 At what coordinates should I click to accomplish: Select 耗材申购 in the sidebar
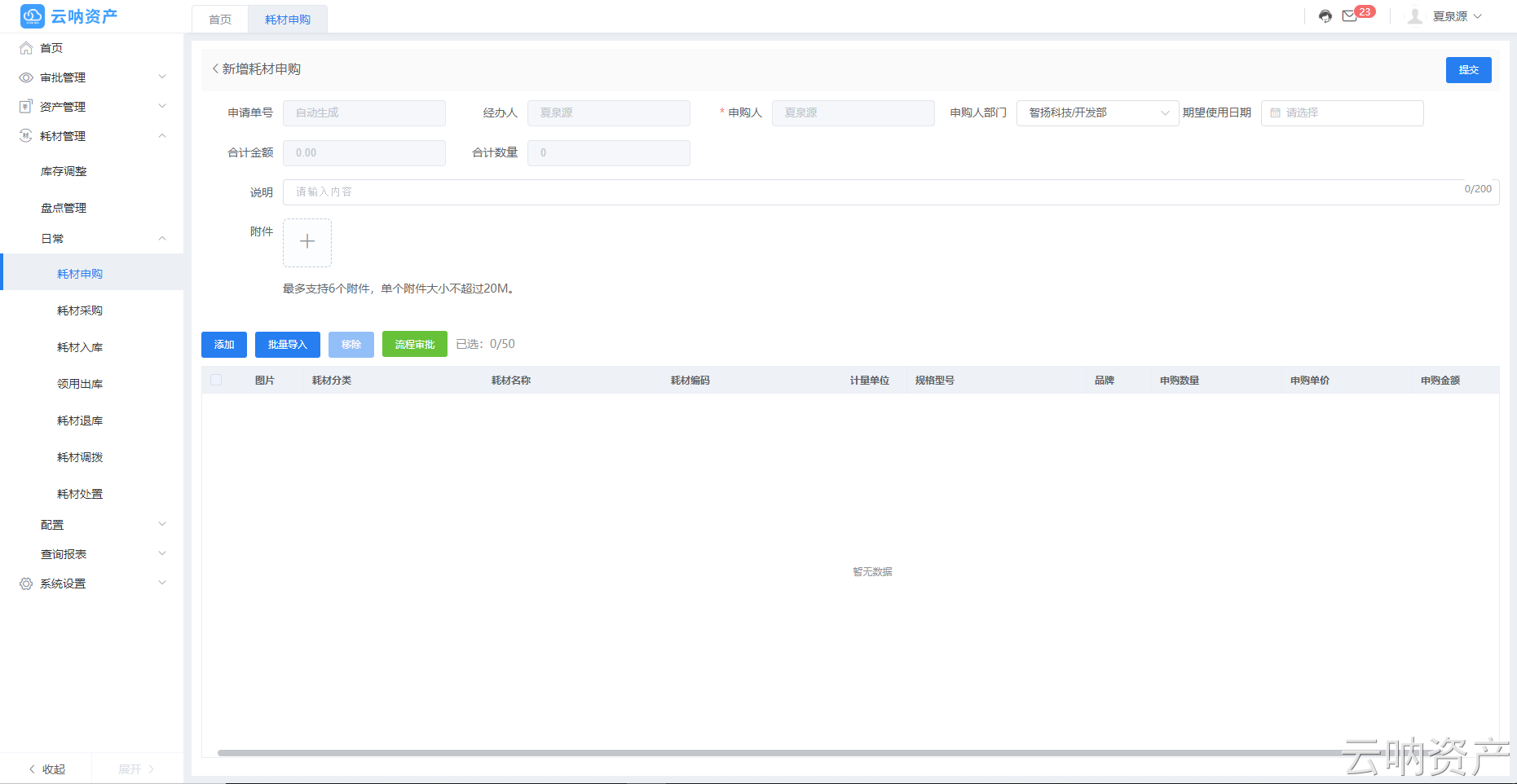coord(91,274)
